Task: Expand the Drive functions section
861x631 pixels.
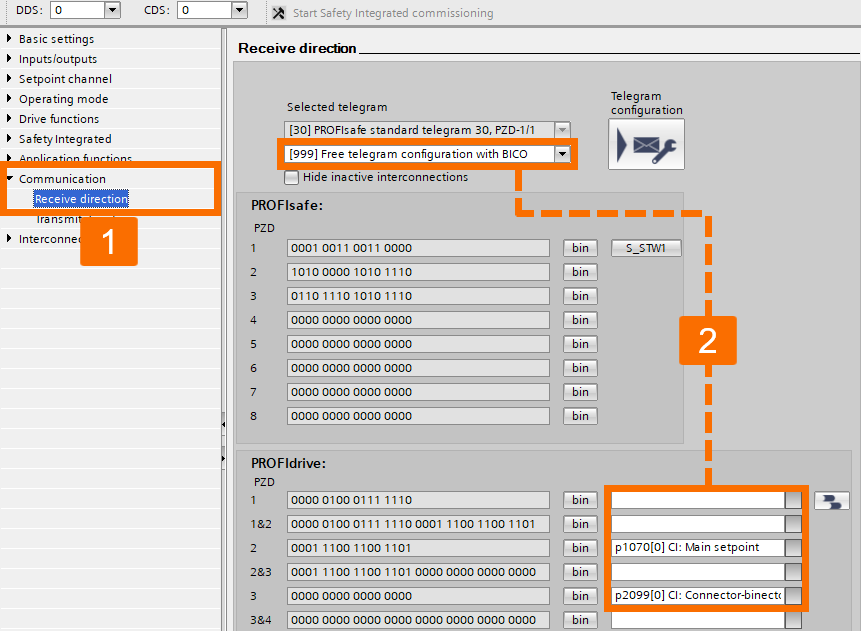Action: (x=58, y=118)
